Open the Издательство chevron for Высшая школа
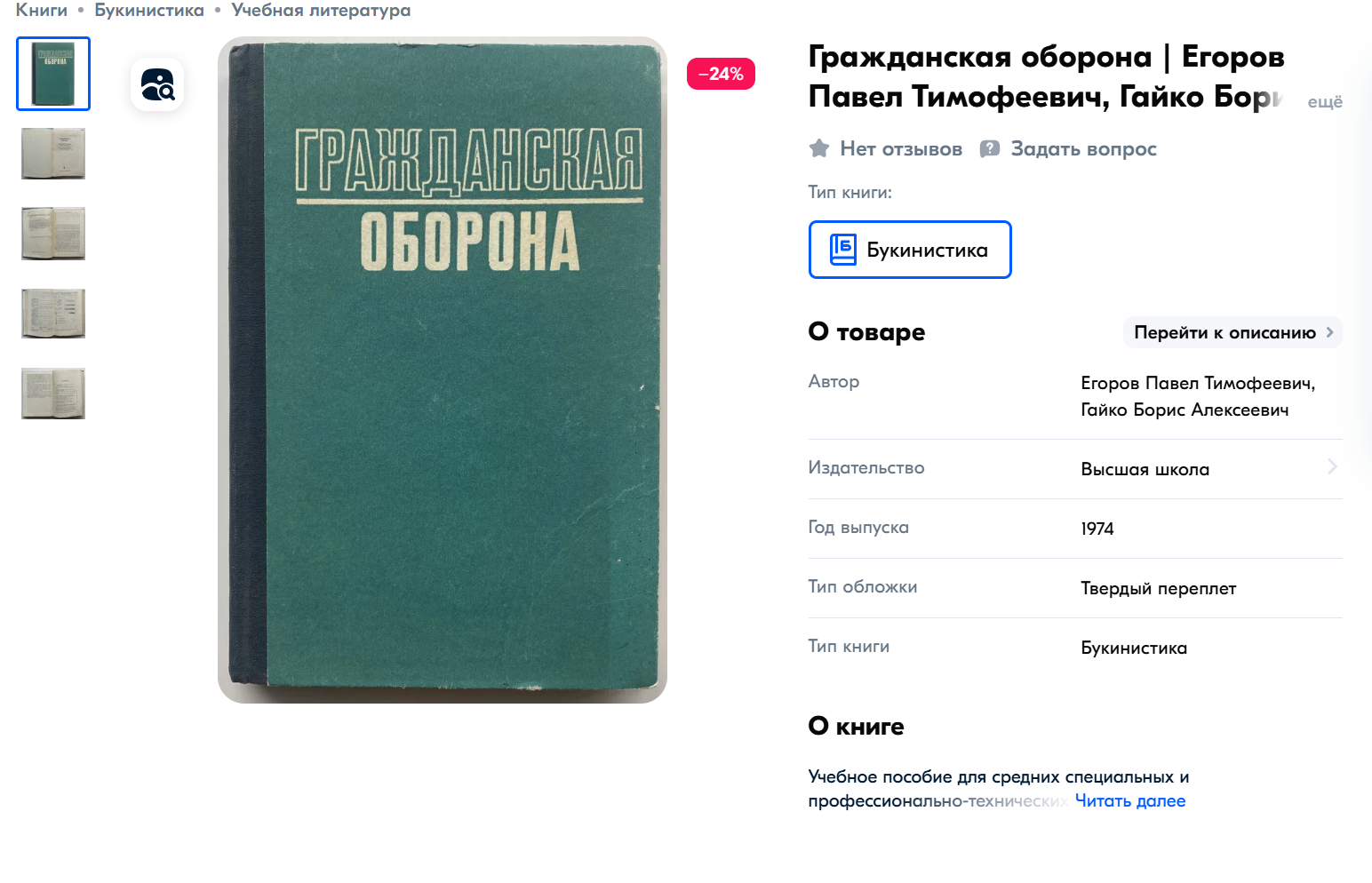This screenshot has height=883, width=1372. 1332,467
